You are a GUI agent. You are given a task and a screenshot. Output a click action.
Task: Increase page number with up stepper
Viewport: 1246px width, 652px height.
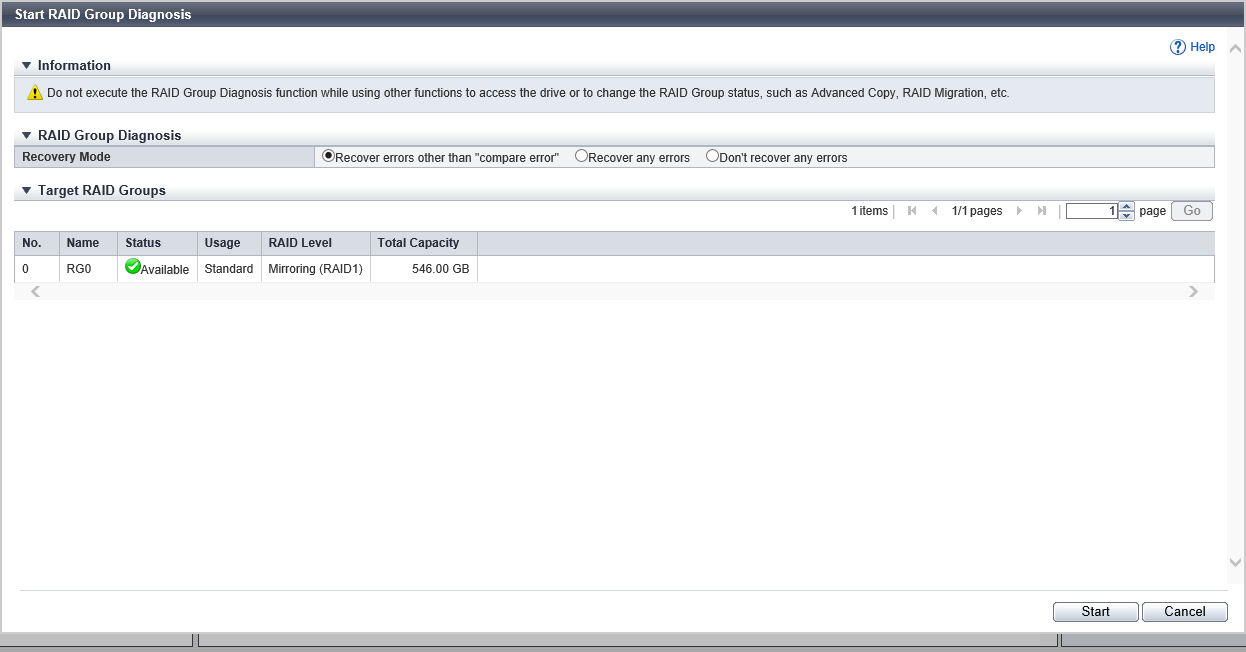tap(1127, 207)
